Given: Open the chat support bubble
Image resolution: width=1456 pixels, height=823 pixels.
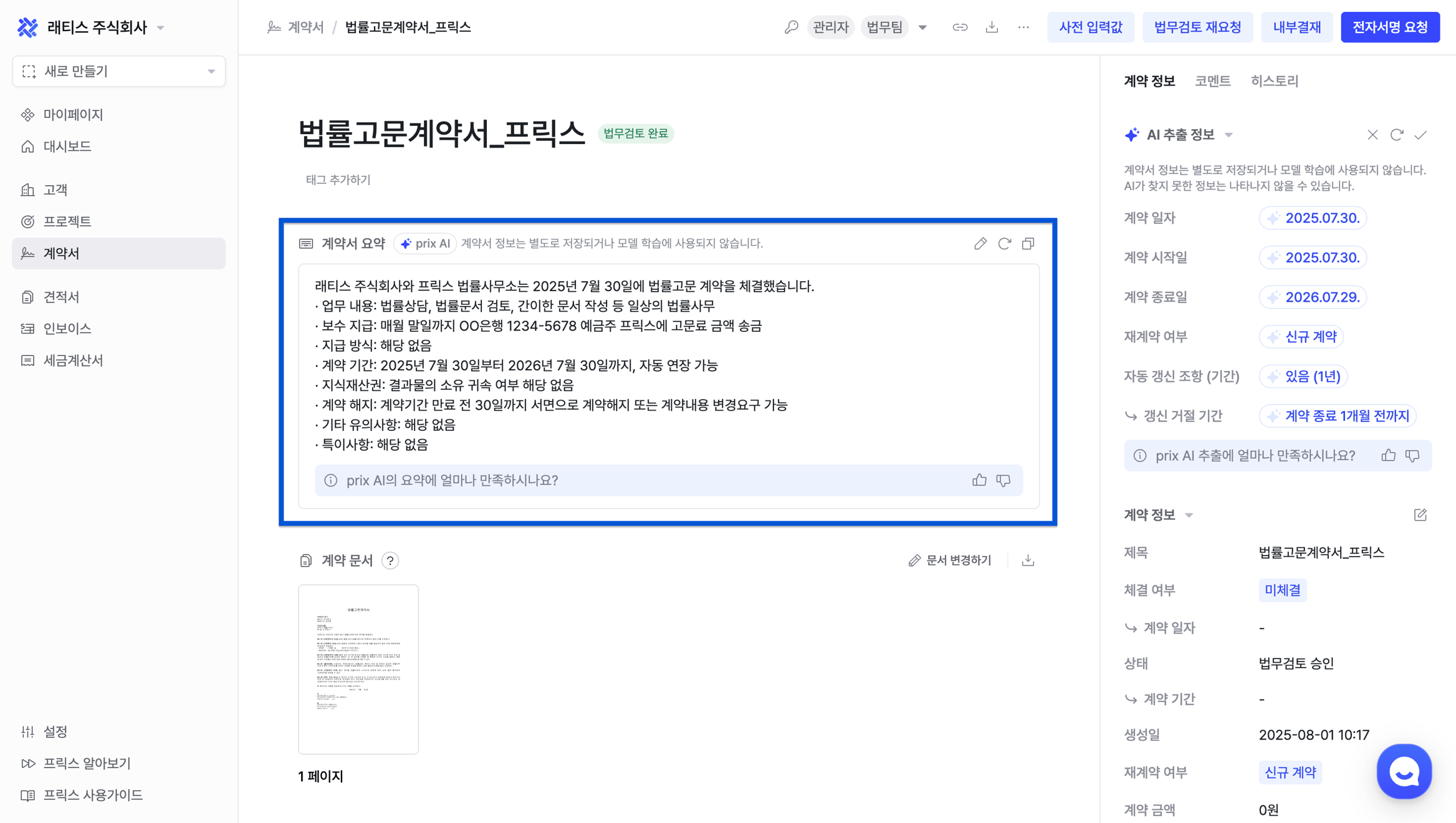Looking at the screenshot, I should pyautogui.click(x=1404, y=771).
